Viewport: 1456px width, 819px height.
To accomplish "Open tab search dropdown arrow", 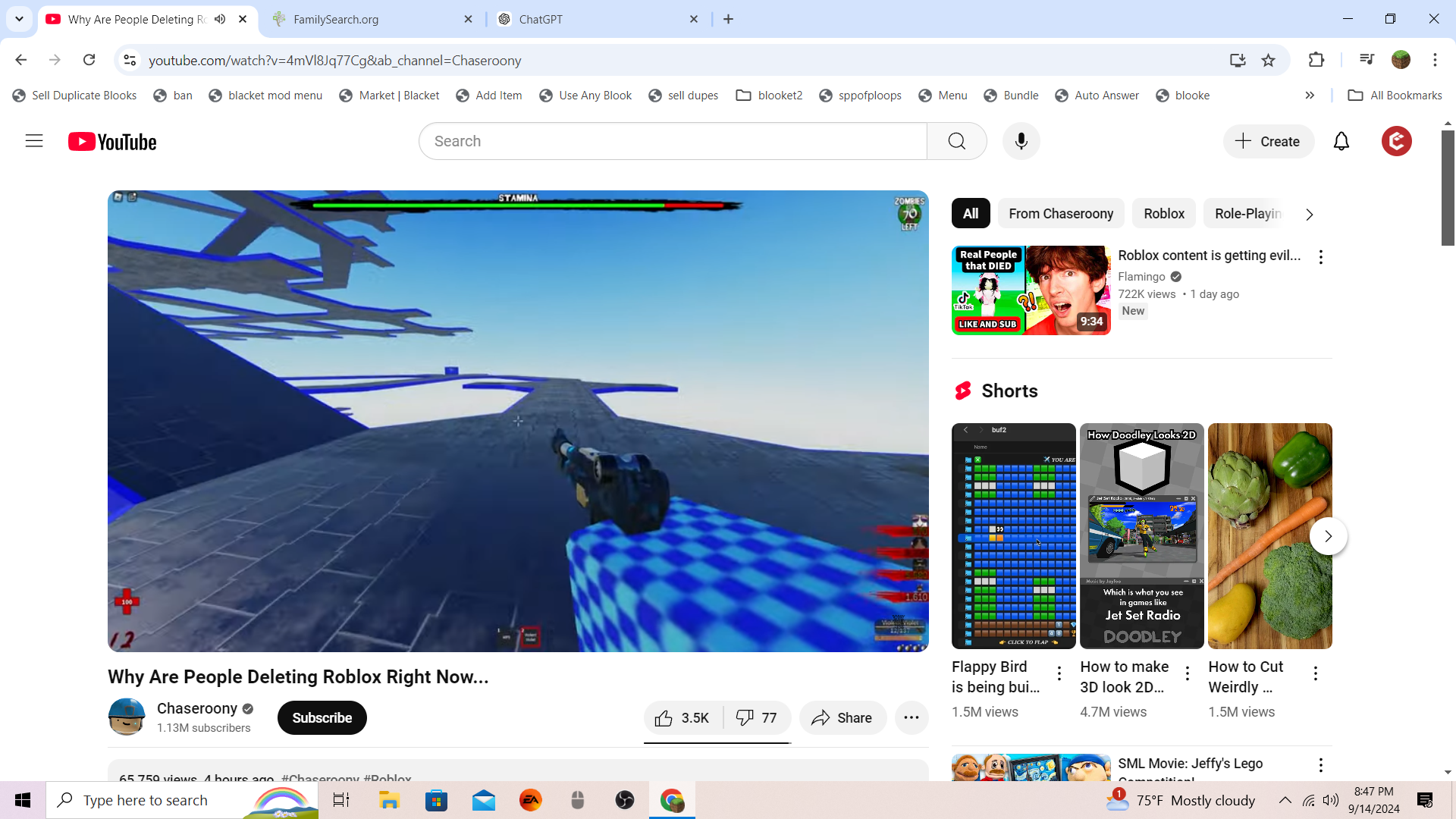I will 19,19.
